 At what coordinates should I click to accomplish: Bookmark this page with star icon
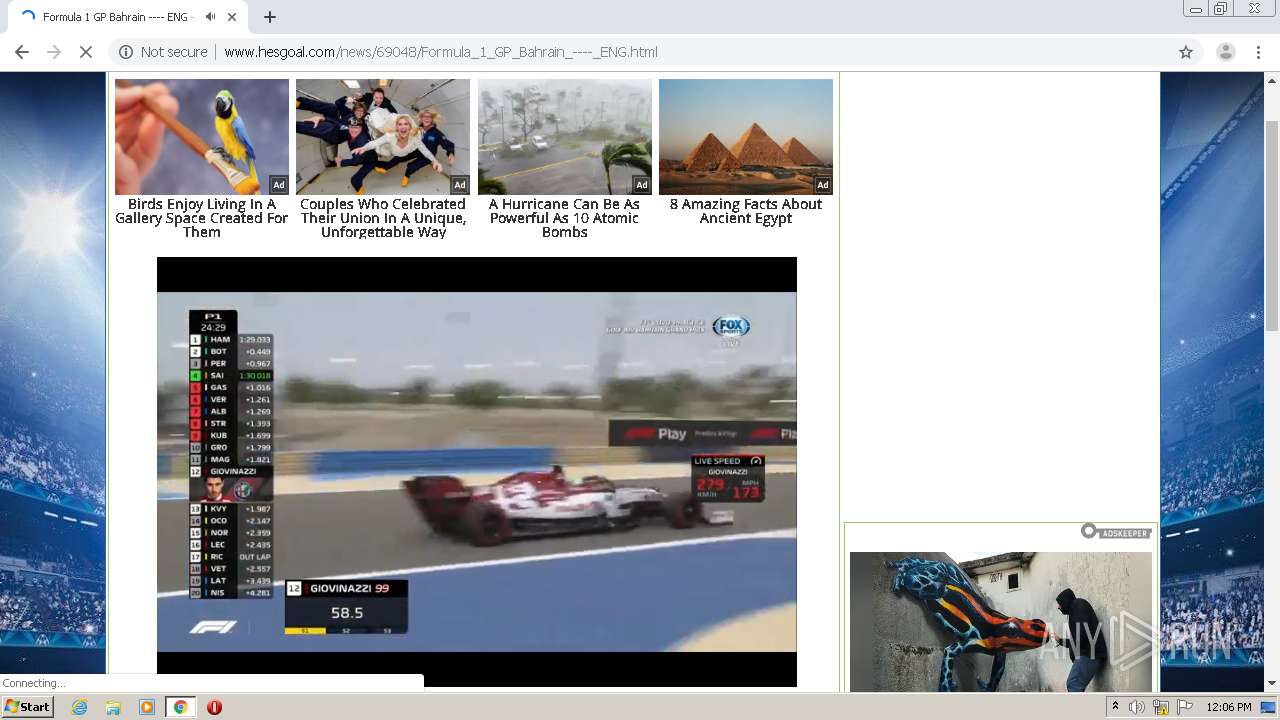[x=1186, y=52]
